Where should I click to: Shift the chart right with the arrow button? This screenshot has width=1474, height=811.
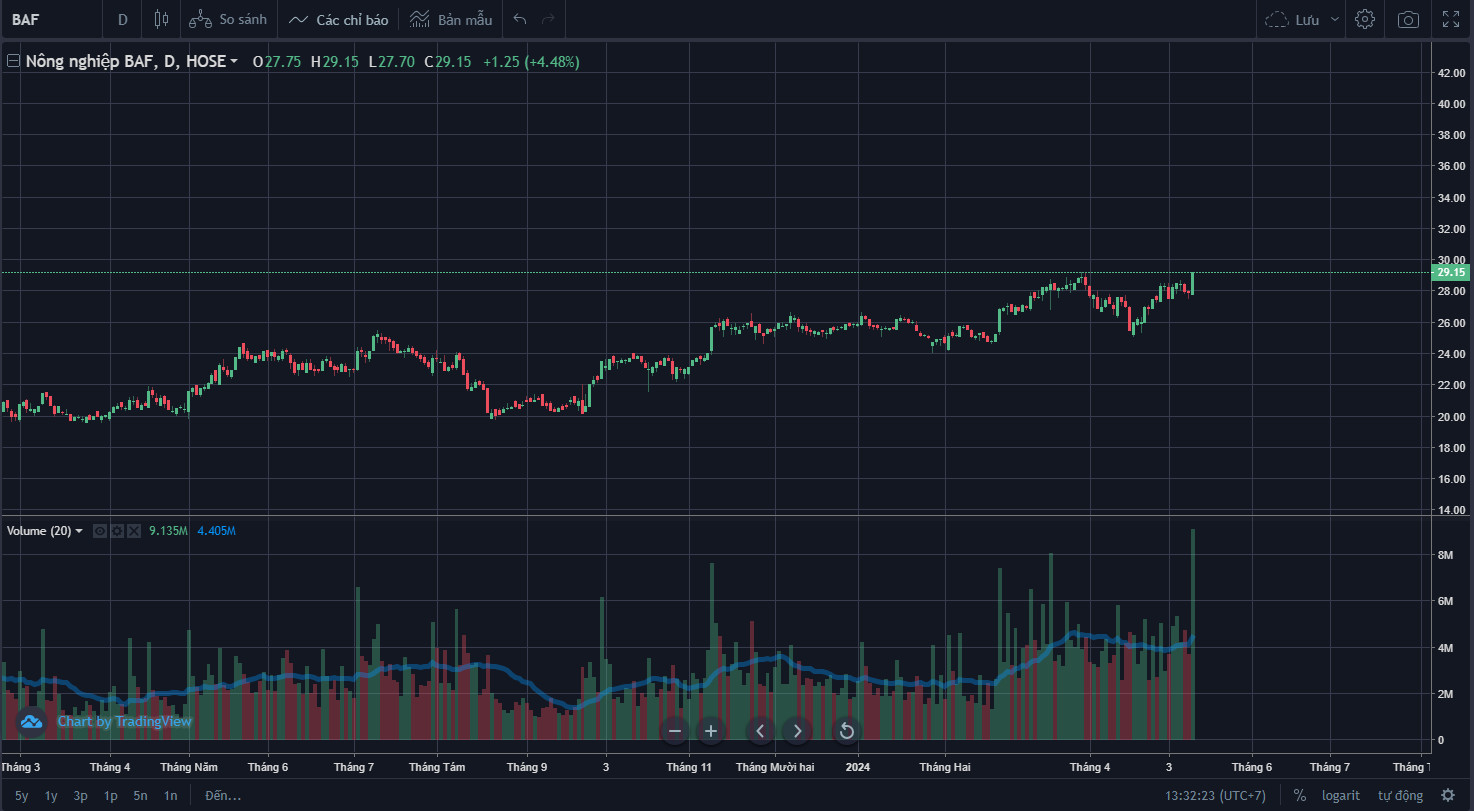click(x=797, y=731)
